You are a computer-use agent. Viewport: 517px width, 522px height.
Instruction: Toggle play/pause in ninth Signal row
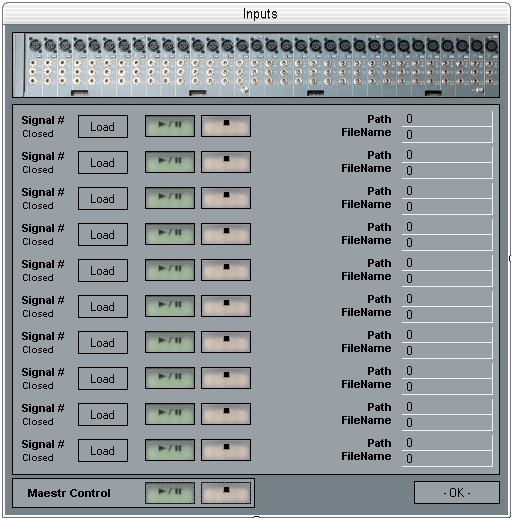coord(170,414)
